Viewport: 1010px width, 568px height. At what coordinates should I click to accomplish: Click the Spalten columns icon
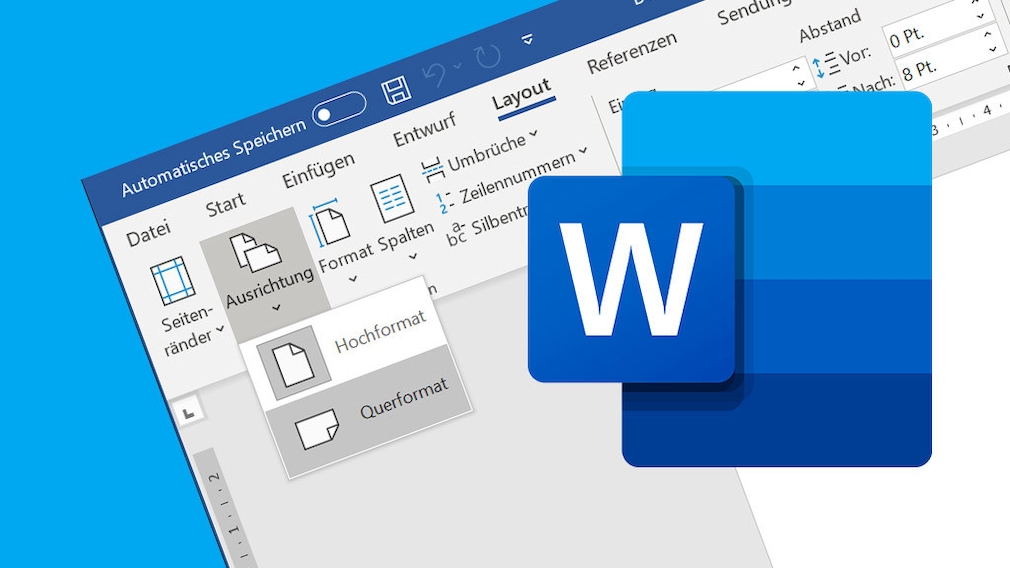[393, 198]
